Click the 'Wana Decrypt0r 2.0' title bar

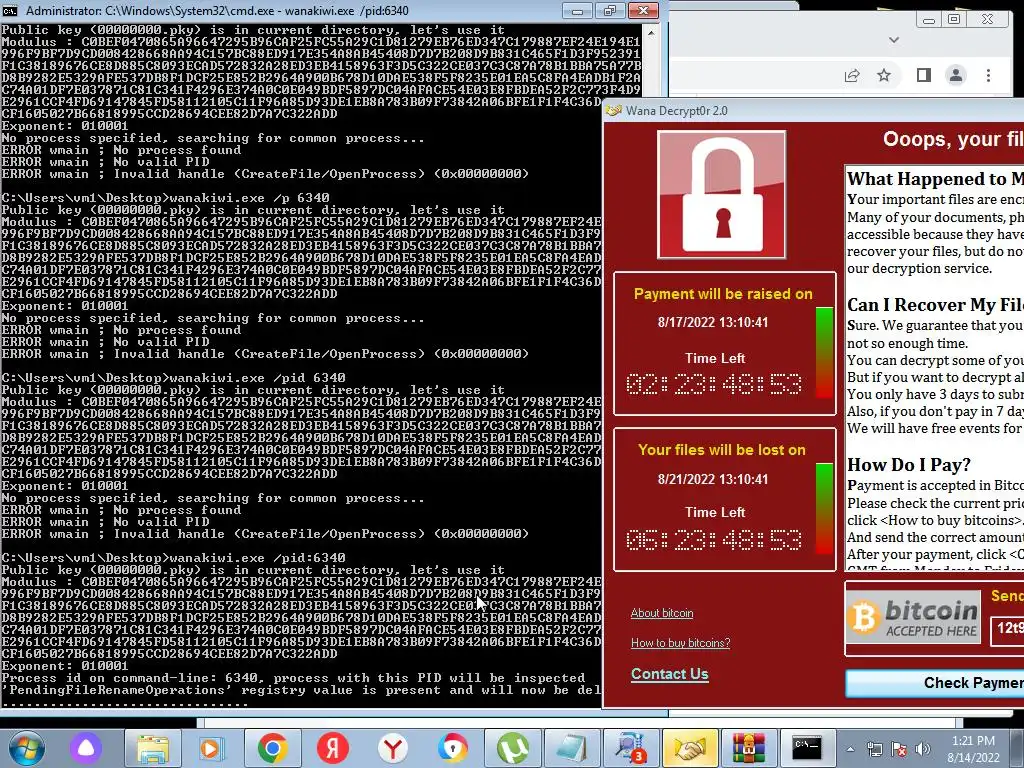tap(814, 110)
